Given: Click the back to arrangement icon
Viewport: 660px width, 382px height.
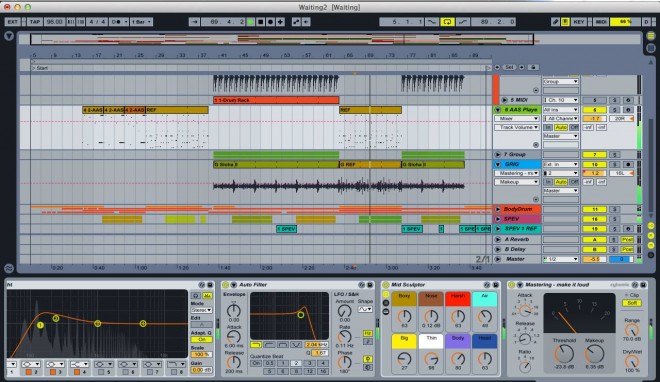Looking at the screenshot, I should click(x=306, y=22).
